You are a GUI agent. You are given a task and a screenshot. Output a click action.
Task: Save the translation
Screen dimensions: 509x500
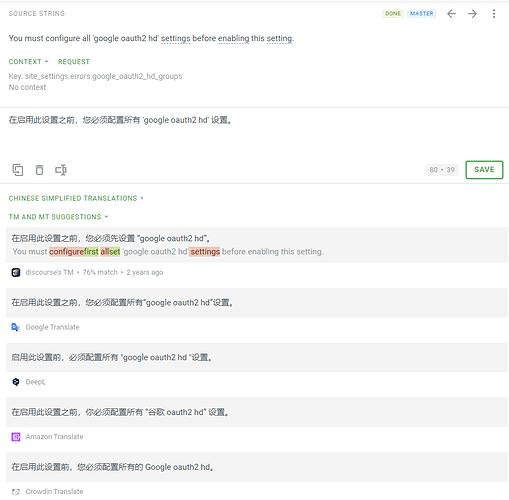pyautogui.click(x=484, y=170)
